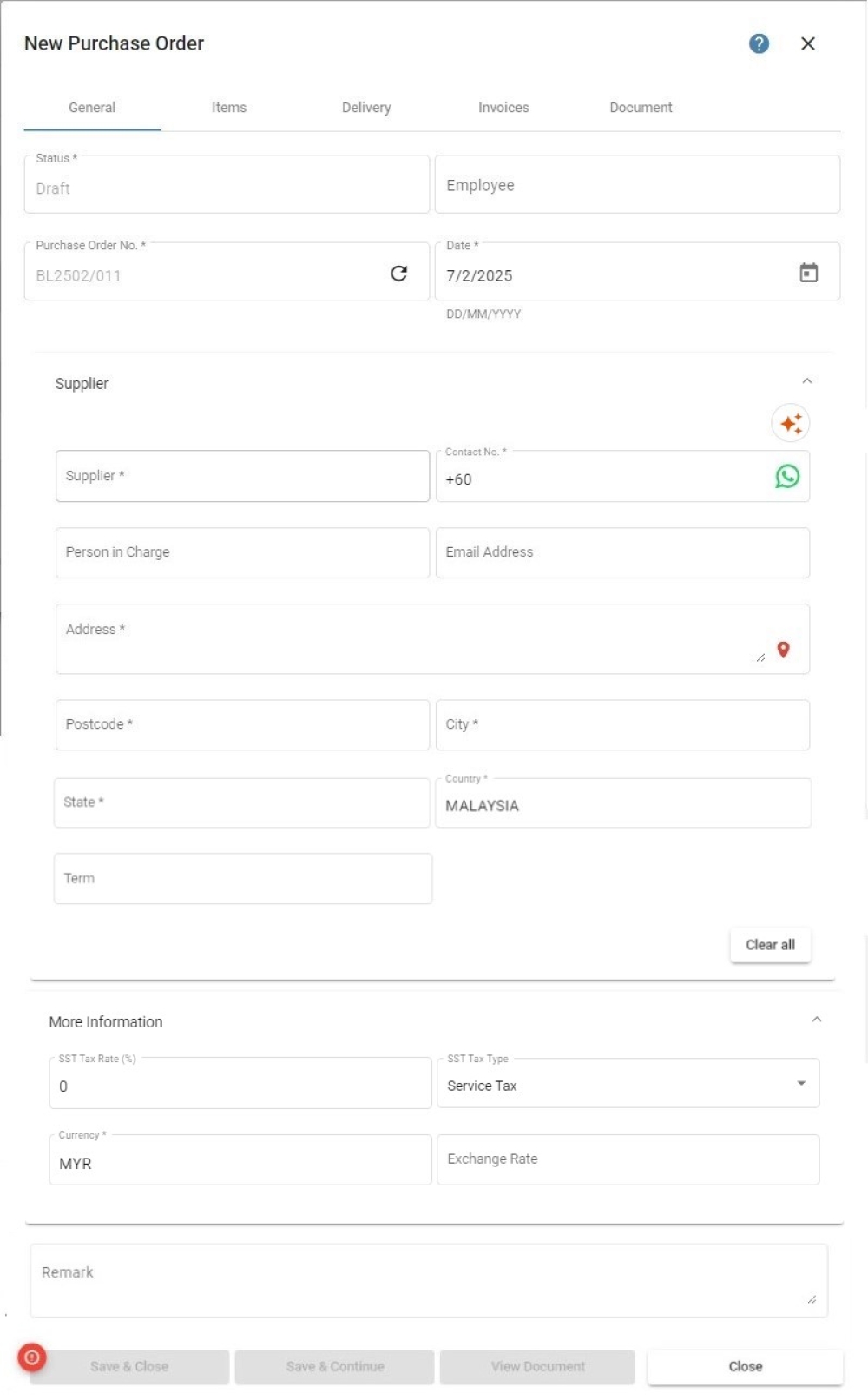Screen dimensions: 868x1400
Task: Click the Save & Continue button
Action: point(335,1366)
